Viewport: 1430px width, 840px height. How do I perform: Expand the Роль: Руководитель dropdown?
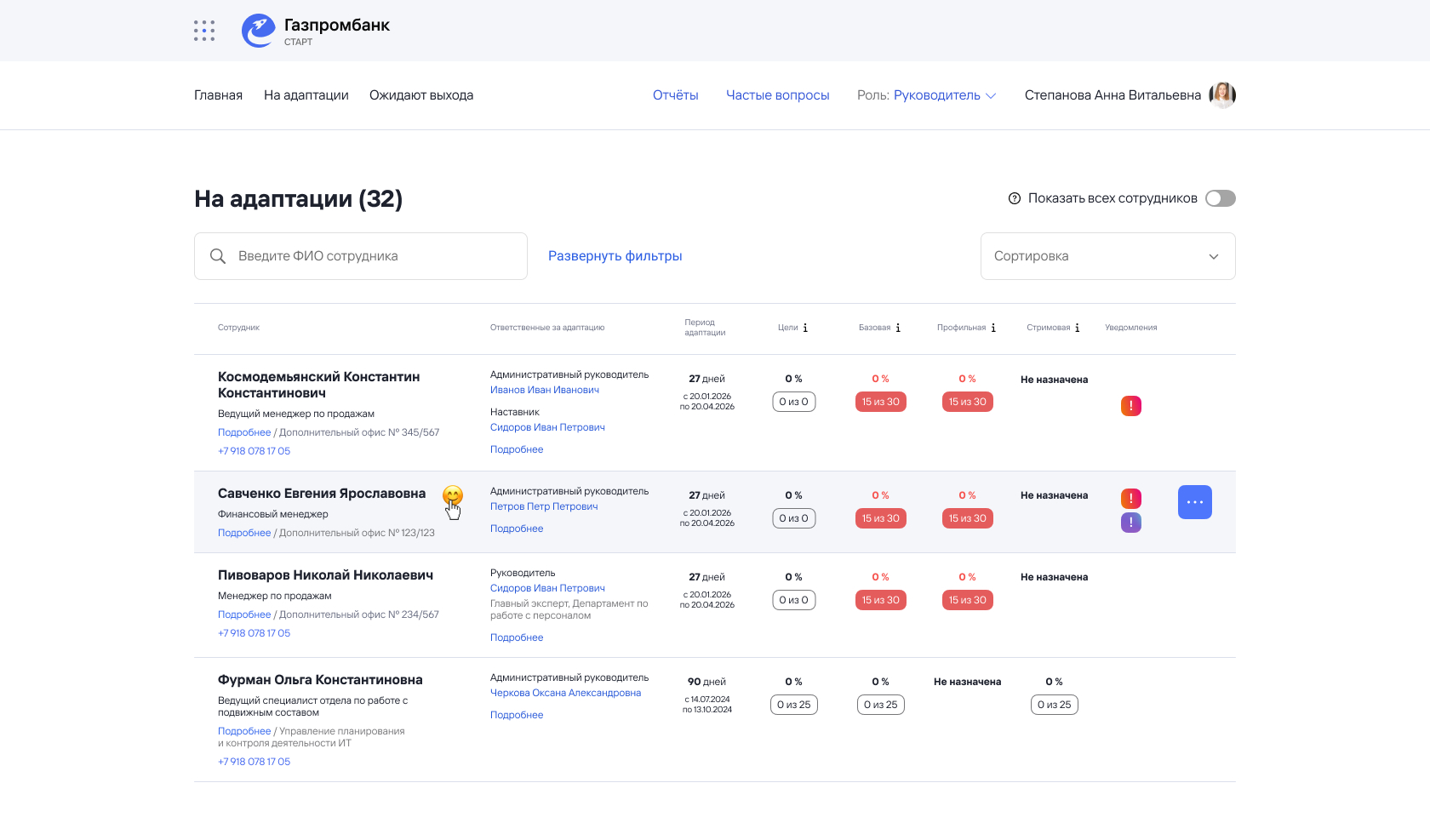[x=944, y=95]
